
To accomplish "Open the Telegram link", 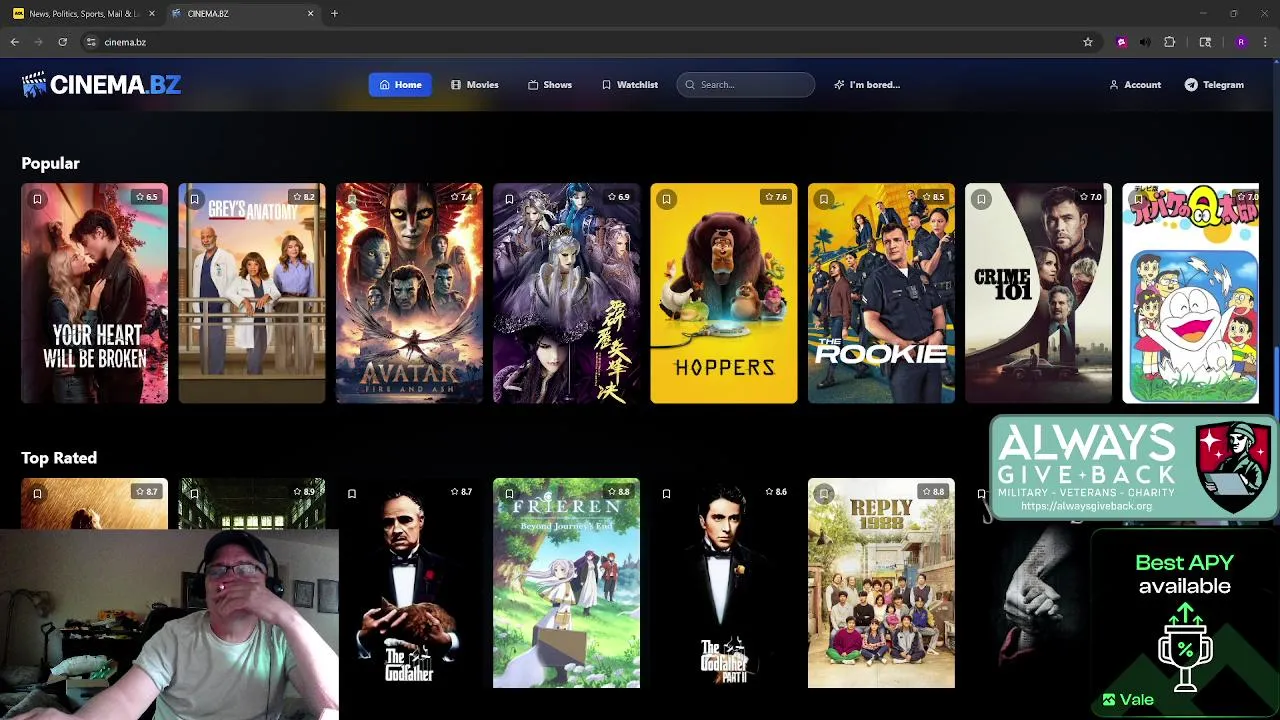I will coord(1214,85).
